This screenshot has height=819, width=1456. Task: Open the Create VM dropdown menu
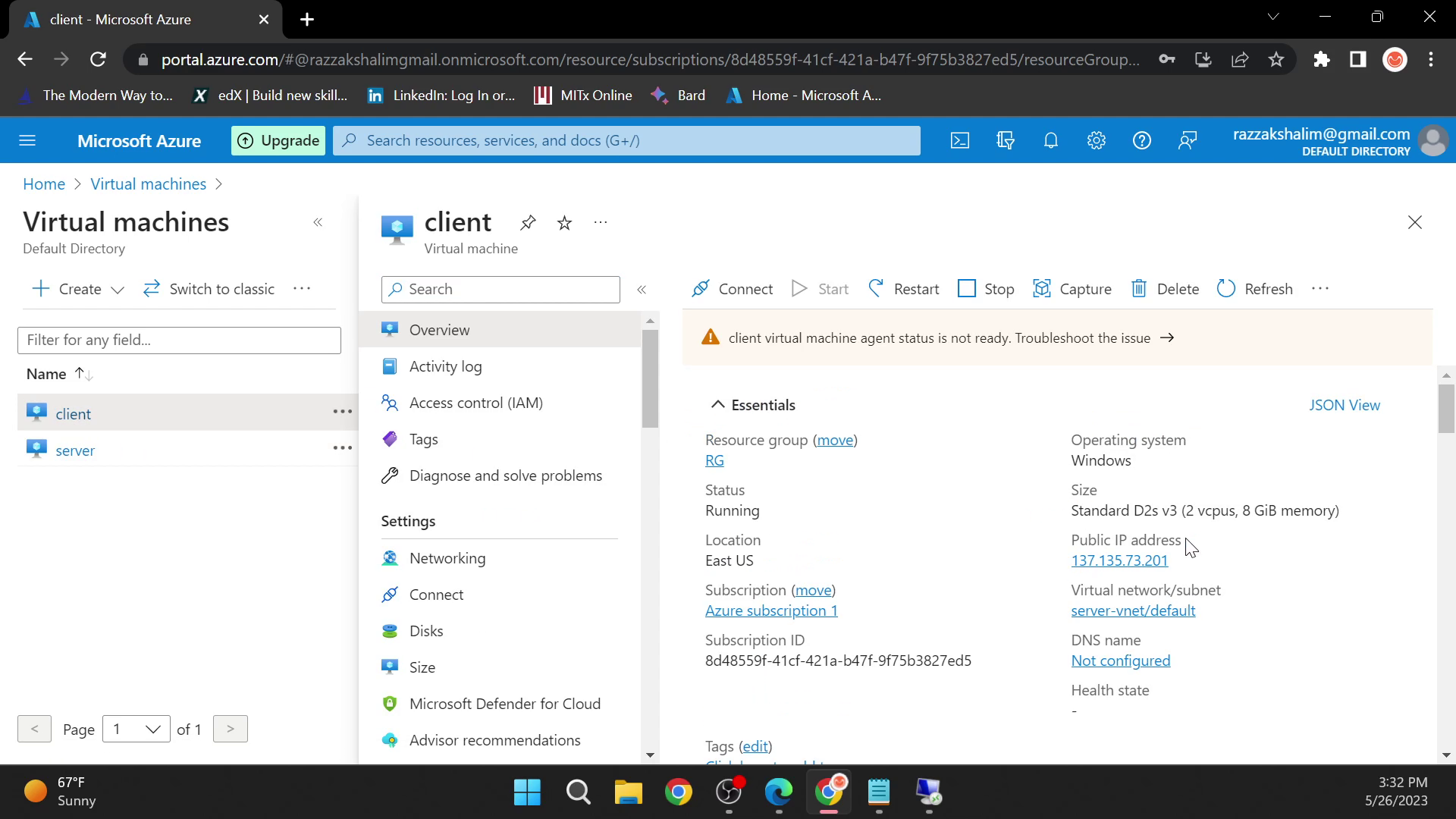coord(116,289)
